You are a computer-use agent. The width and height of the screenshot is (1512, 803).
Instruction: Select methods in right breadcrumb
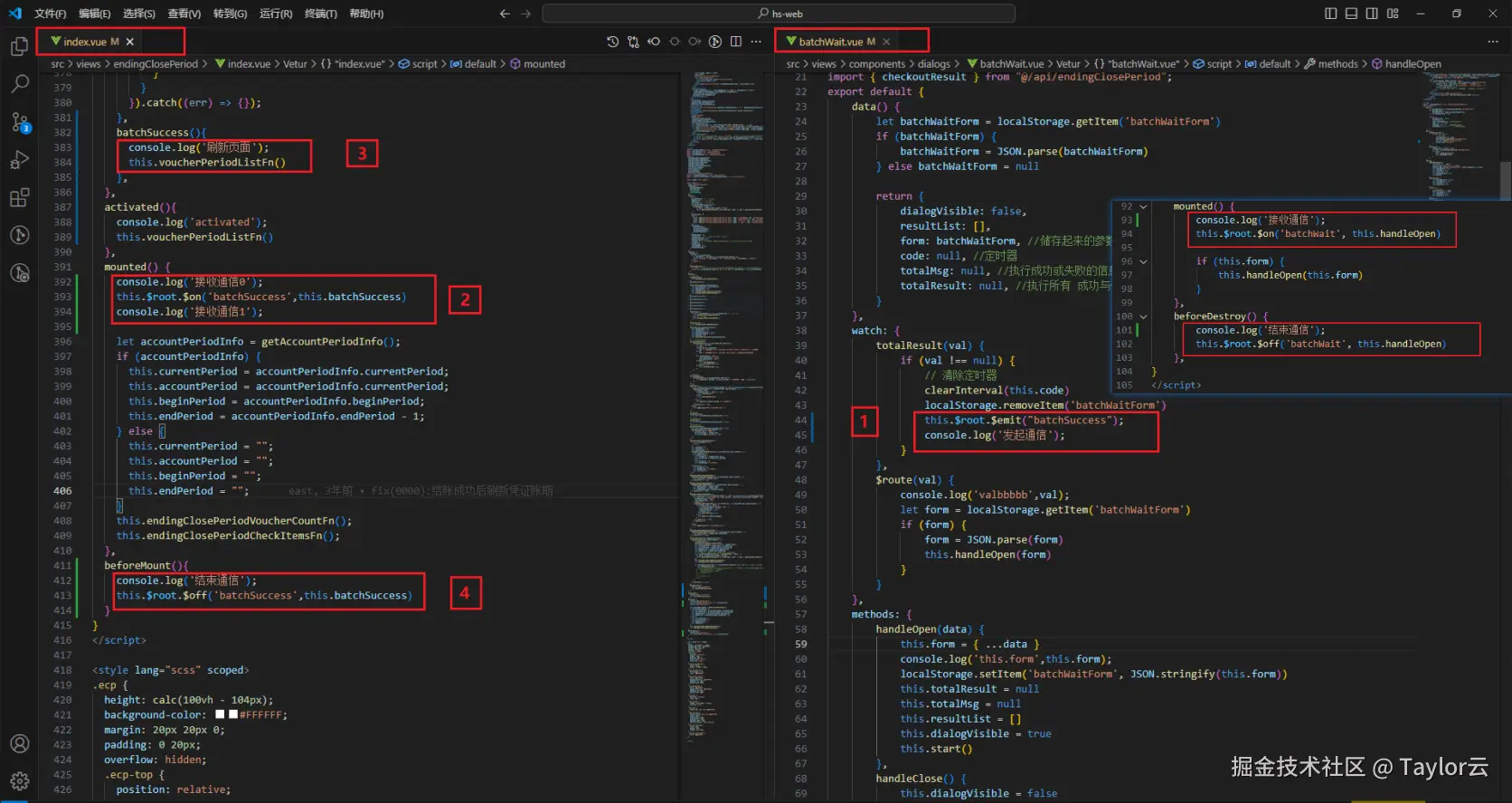coord(1331,64)
